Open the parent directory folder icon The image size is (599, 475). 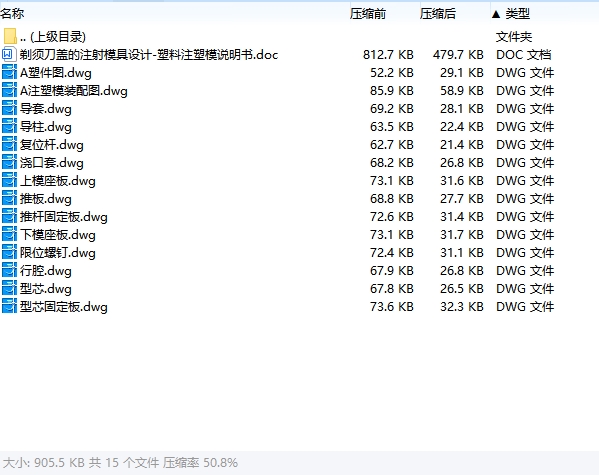(10, 36)
